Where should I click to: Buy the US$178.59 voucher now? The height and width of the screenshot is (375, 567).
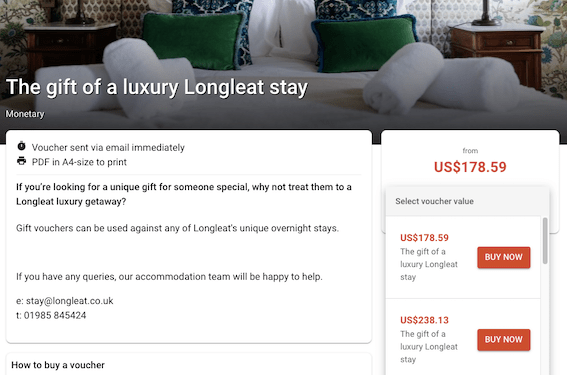coord(503,257)
